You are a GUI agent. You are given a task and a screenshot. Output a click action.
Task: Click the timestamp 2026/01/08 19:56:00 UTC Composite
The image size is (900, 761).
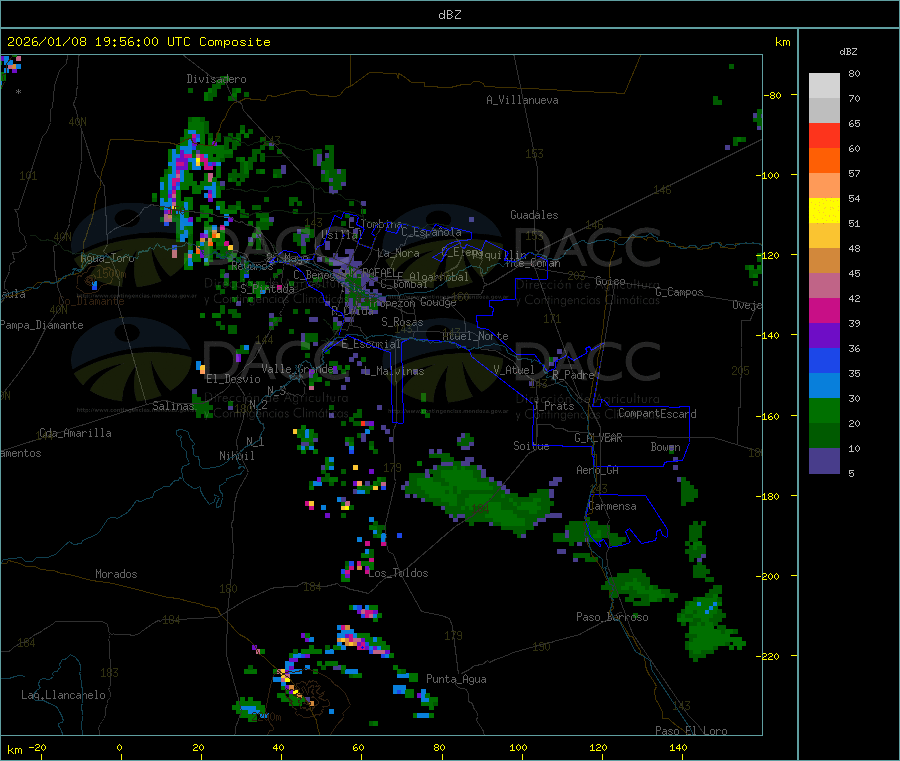(x=138, y=42)
